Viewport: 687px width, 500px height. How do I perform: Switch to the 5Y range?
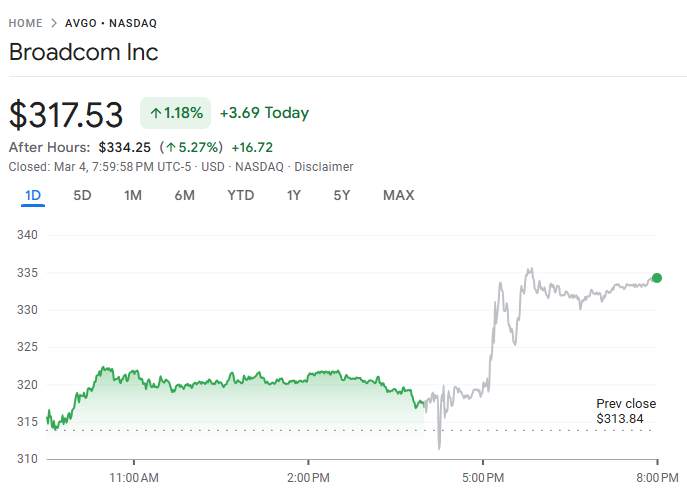click(342, 195)
